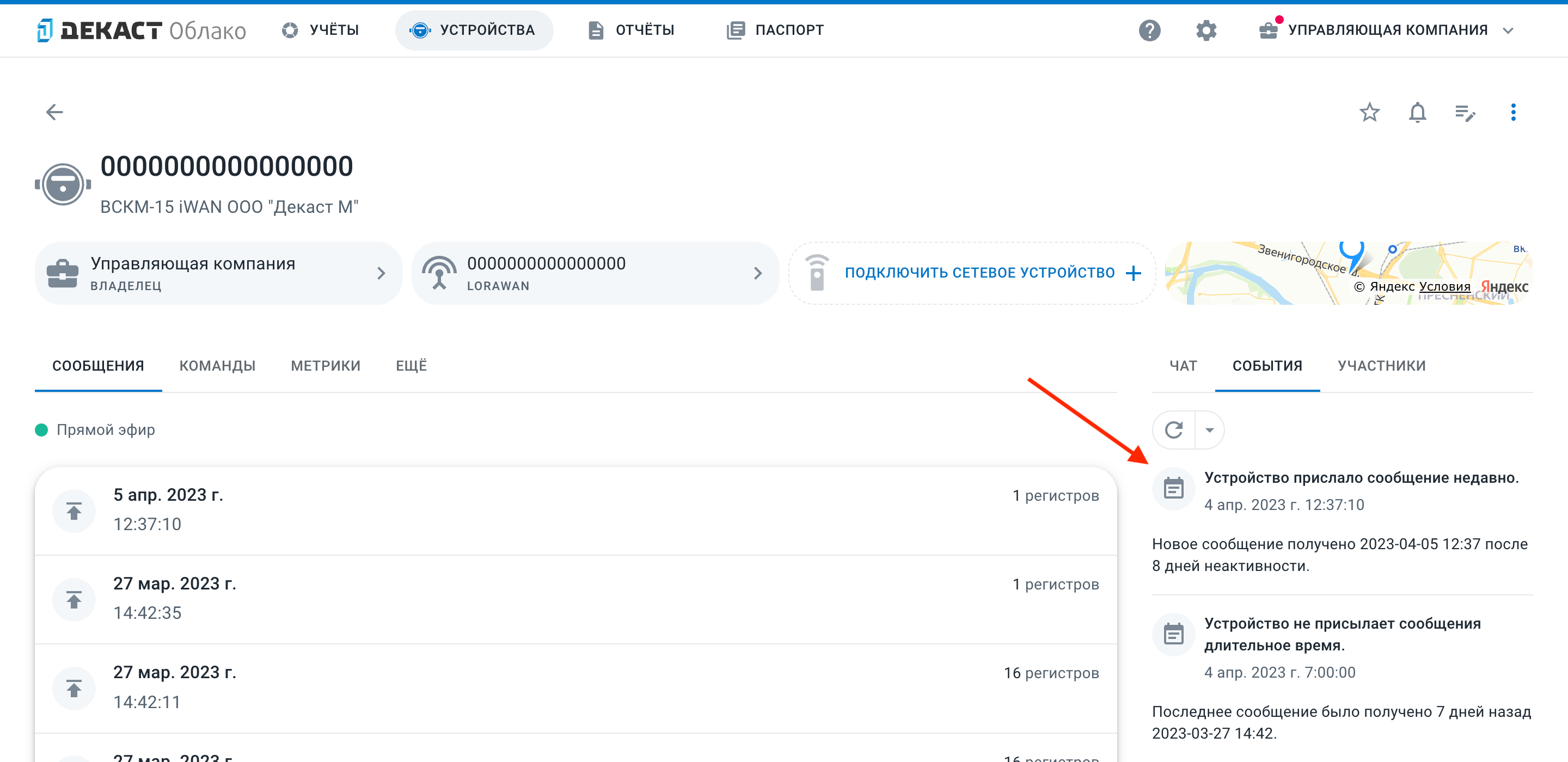Open event 'Устройство прислало сообщение недавно'
Screen dimensions: 1568x762
coord(1361,478)
